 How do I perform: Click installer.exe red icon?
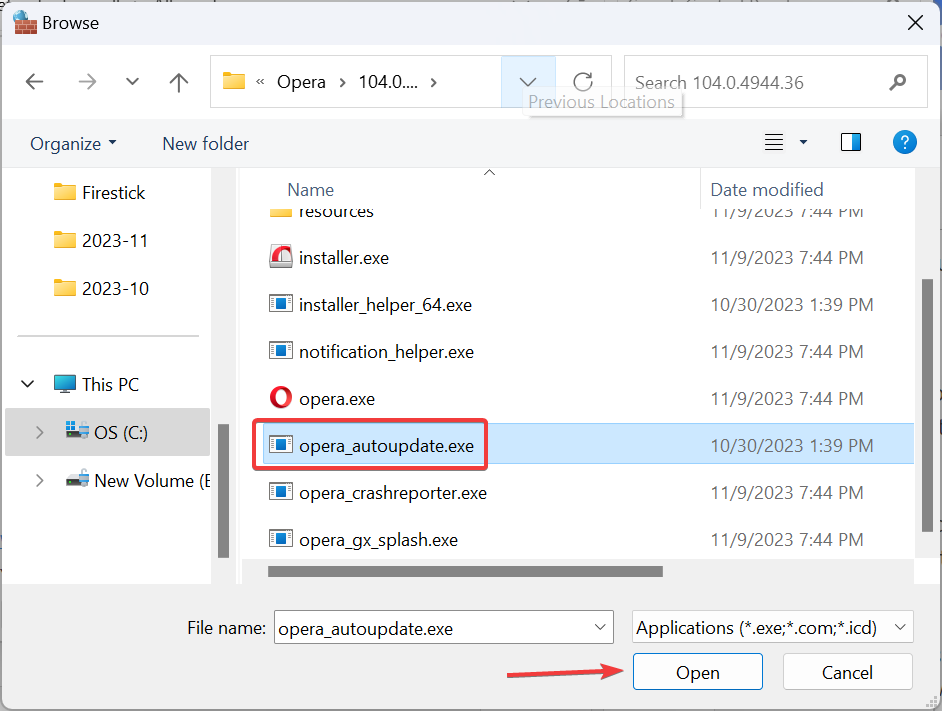281,257
